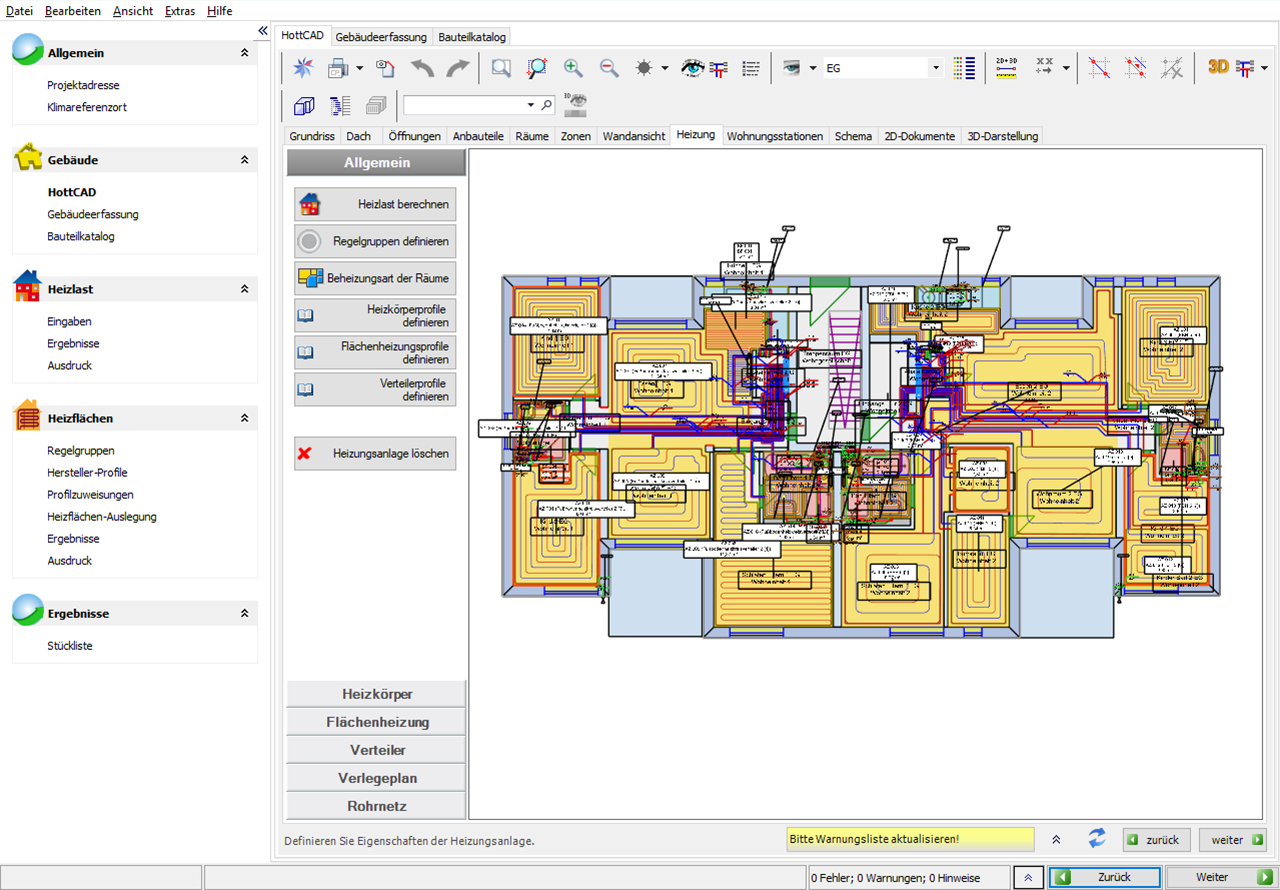1280x890 pixels.
Task: Switch to the Wohnungsstationen tab
Action: click(x=775, y=136)
